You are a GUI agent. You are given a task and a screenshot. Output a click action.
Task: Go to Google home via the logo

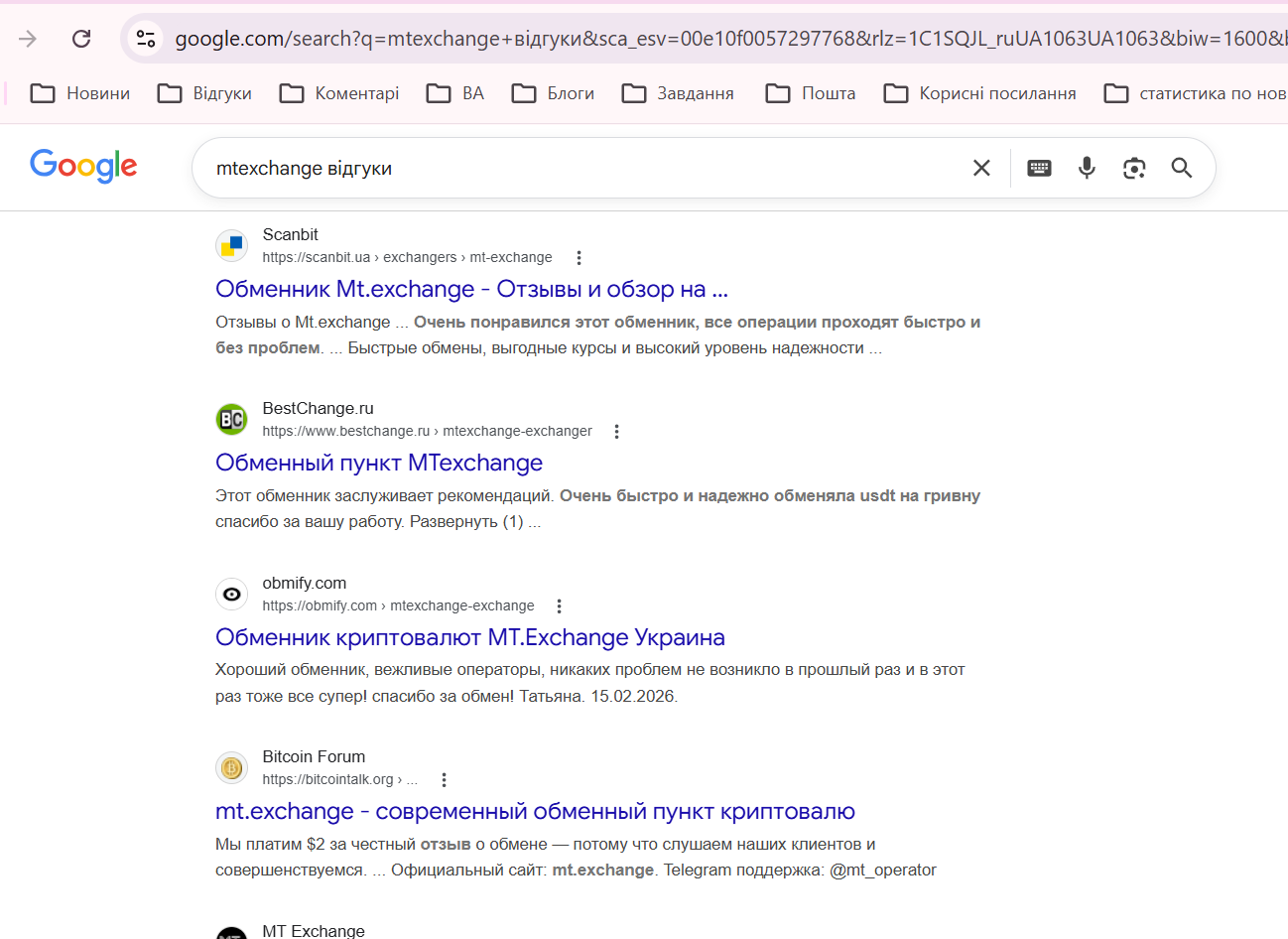[x=83, y=167]
